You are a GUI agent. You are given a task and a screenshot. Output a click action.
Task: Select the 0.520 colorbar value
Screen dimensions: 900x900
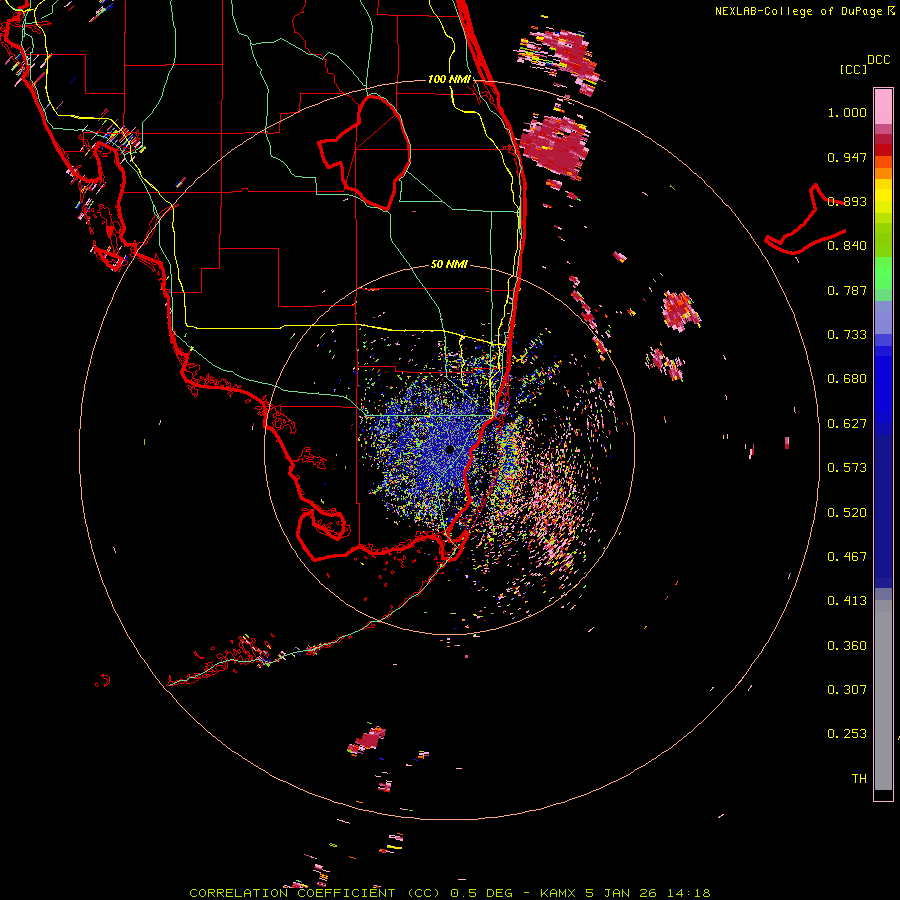click(x=847, y=513)
